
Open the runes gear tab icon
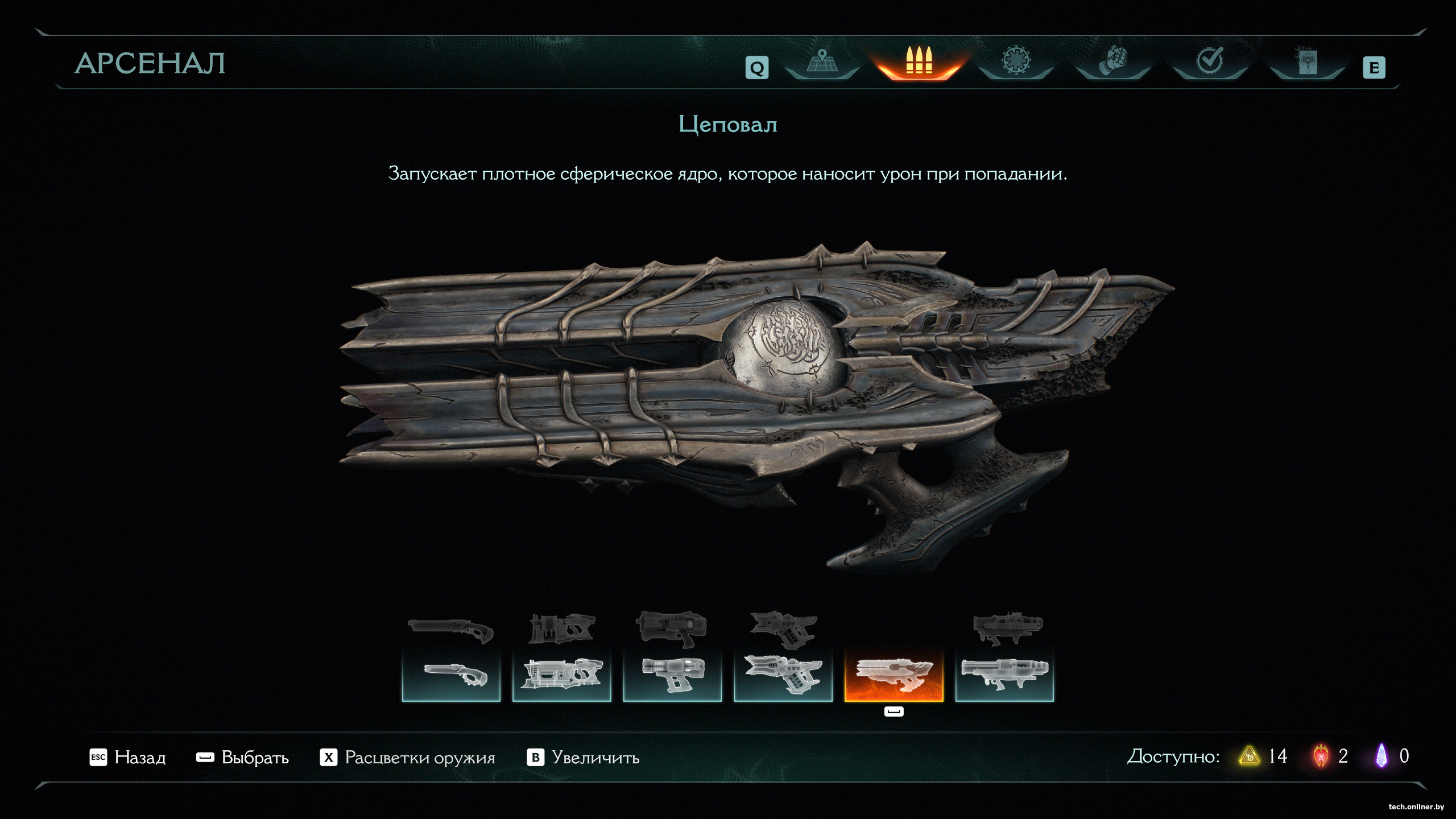pyautogui.click(x=1016, y=60)
